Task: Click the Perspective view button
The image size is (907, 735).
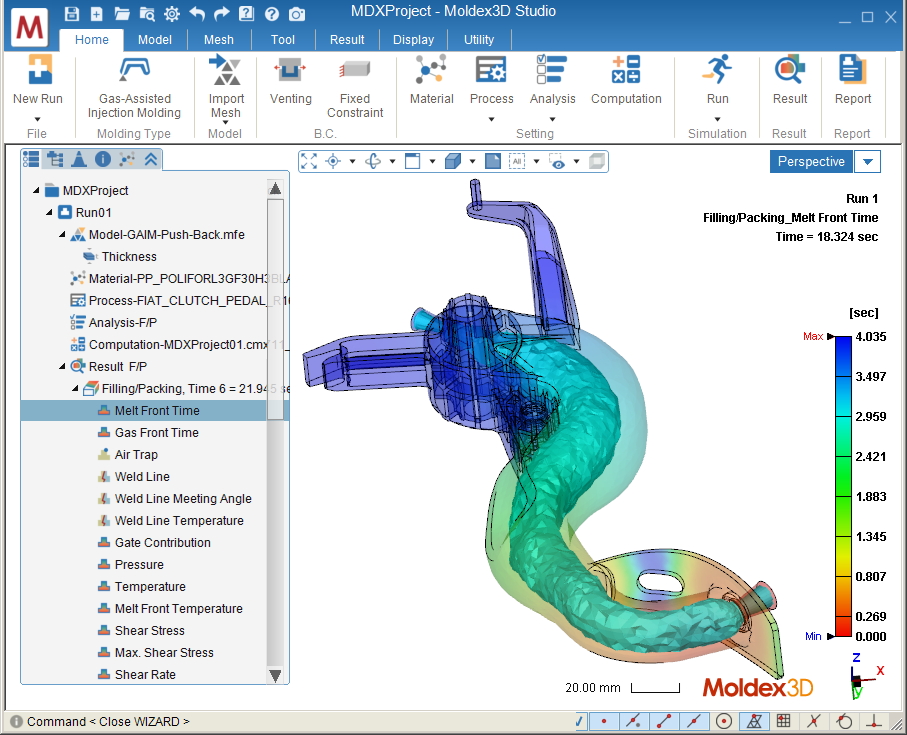Action: pos(811,162)
